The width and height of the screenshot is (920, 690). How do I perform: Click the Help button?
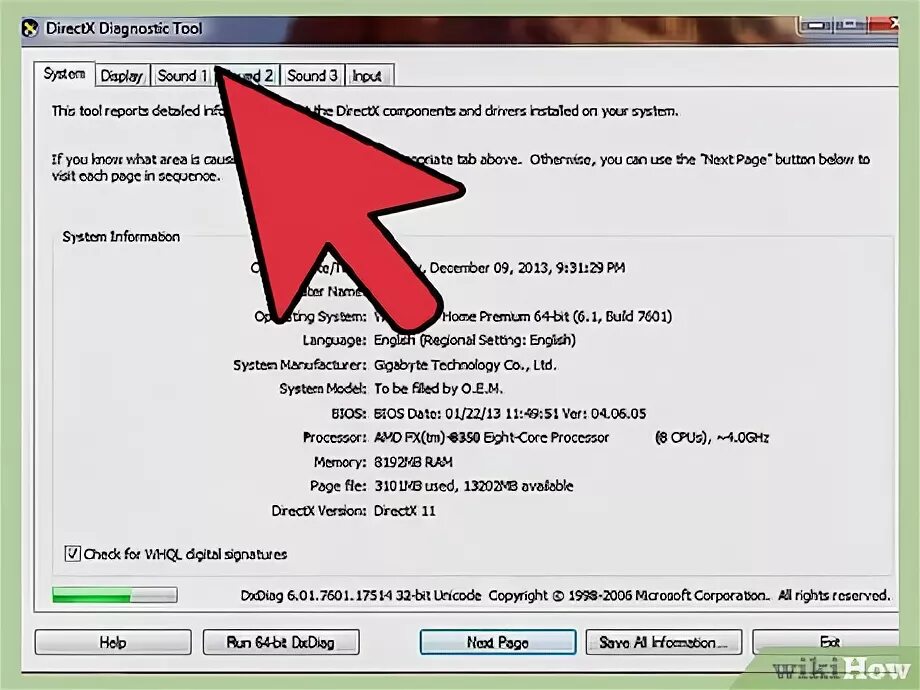[x=113, y=642]
